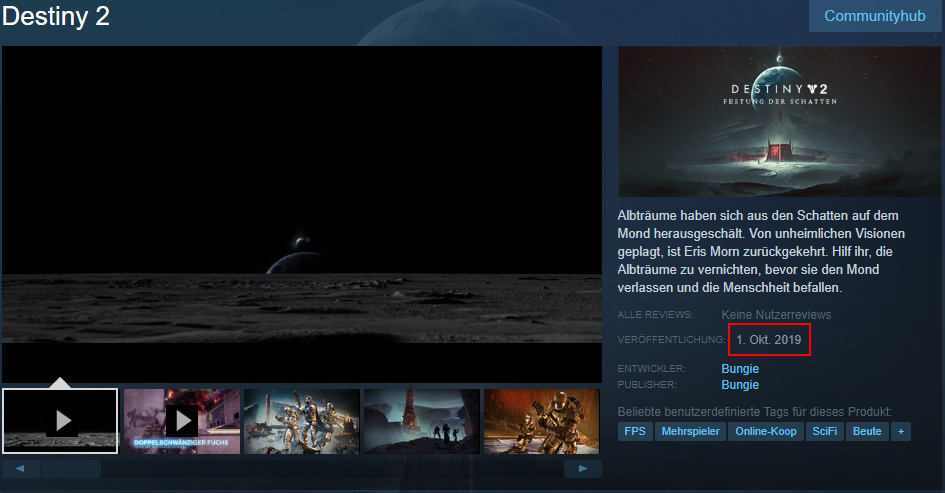Click the PUBLISHER label
The image size is (945, 493).
tap(647, 385)
